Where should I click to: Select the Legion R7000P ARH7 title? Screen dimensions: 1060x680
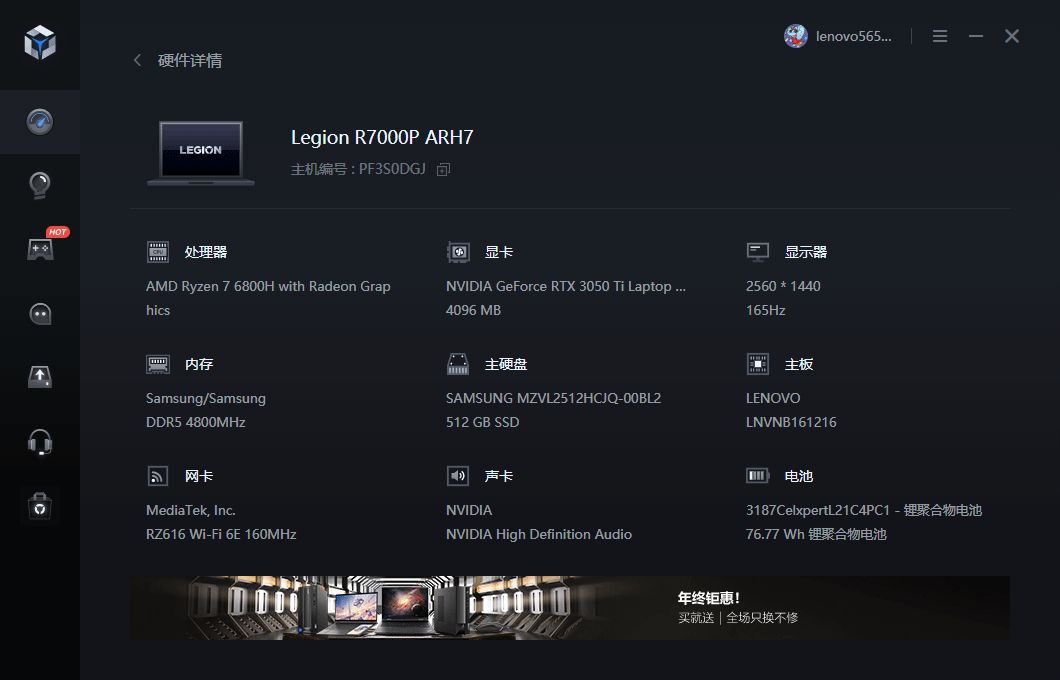(x=382, y=137)
